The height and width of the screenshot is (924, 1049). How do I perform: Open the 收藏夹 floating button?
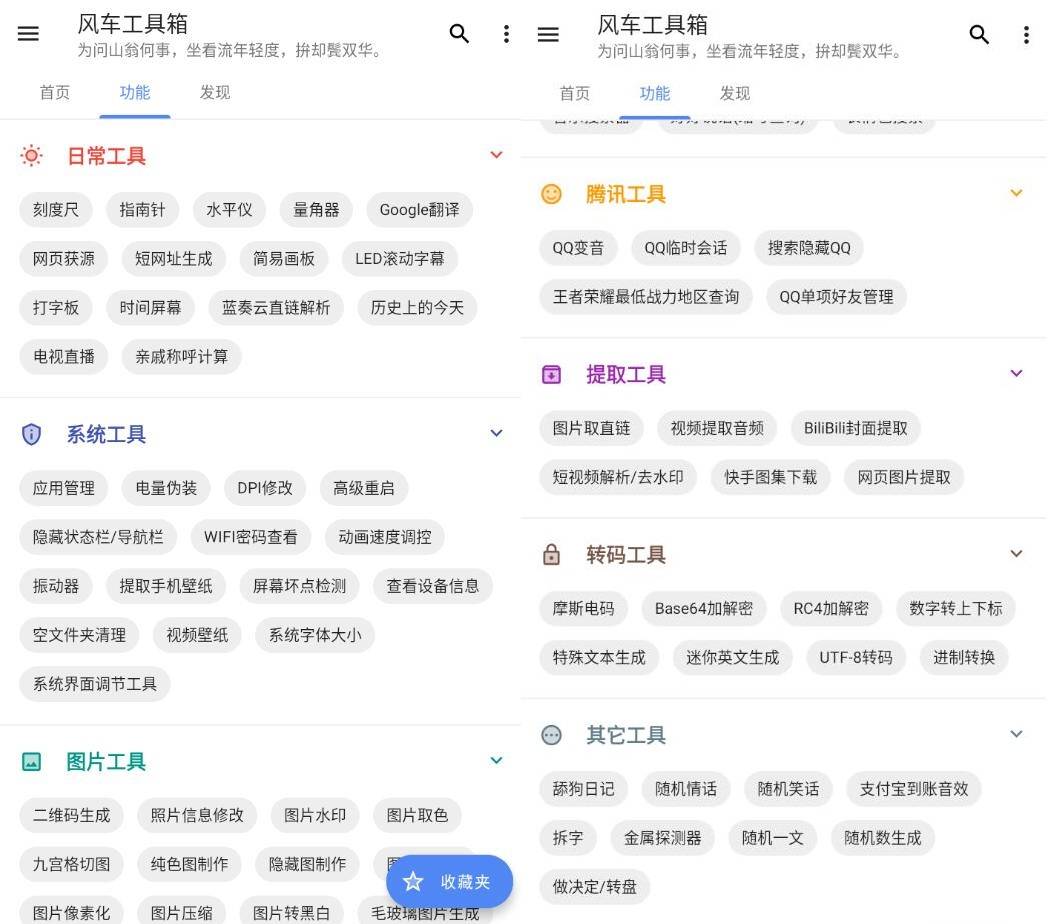[448, 883]
